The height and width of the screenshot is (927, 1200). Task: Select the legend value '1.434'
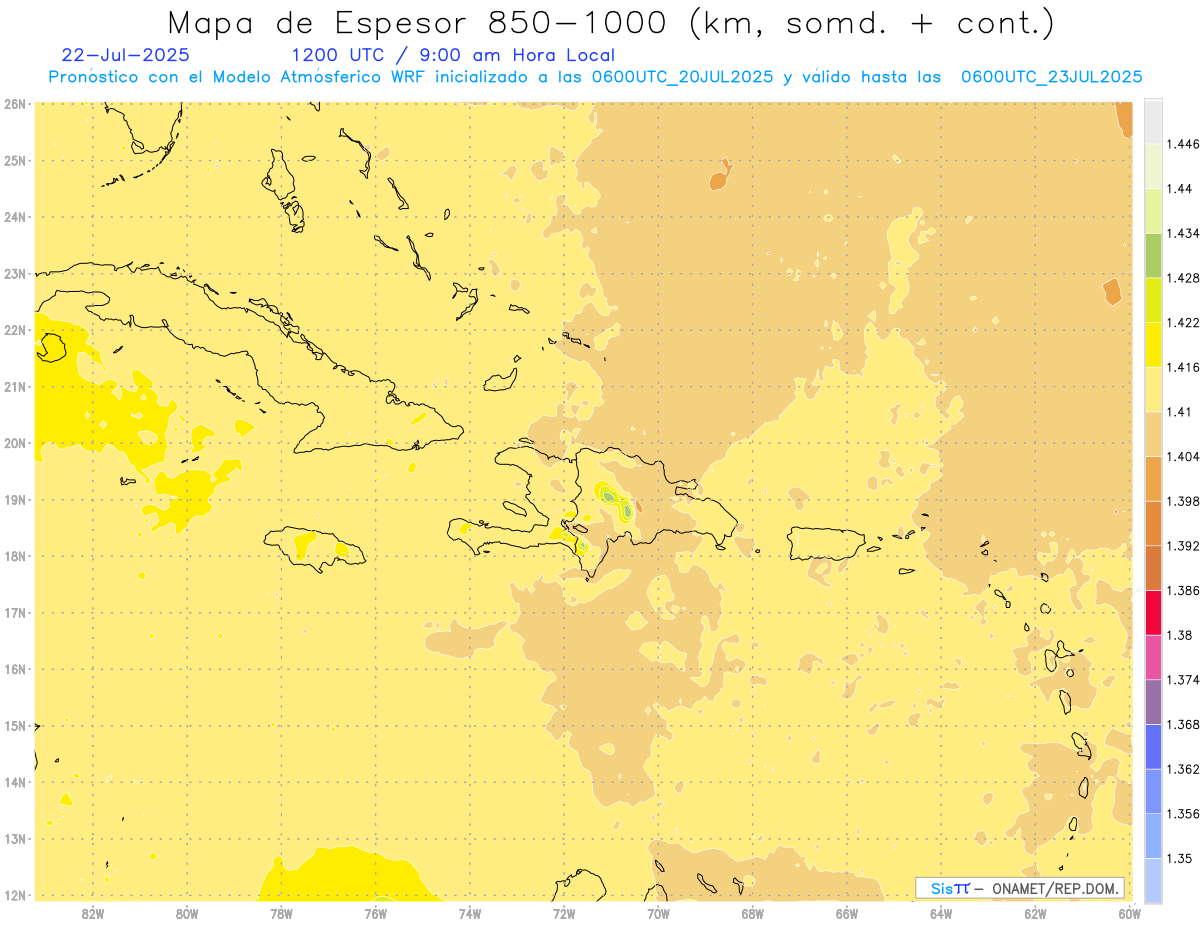1182,233
